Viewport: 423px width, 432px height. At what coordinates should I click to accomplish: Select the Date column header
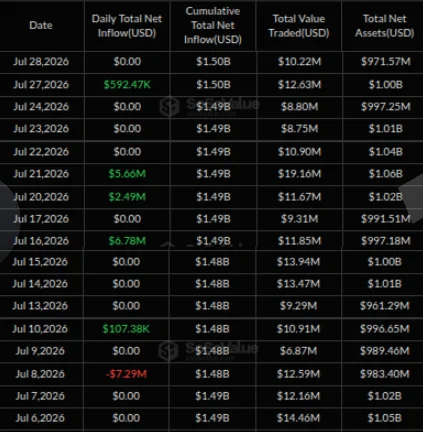pos(41,25)
